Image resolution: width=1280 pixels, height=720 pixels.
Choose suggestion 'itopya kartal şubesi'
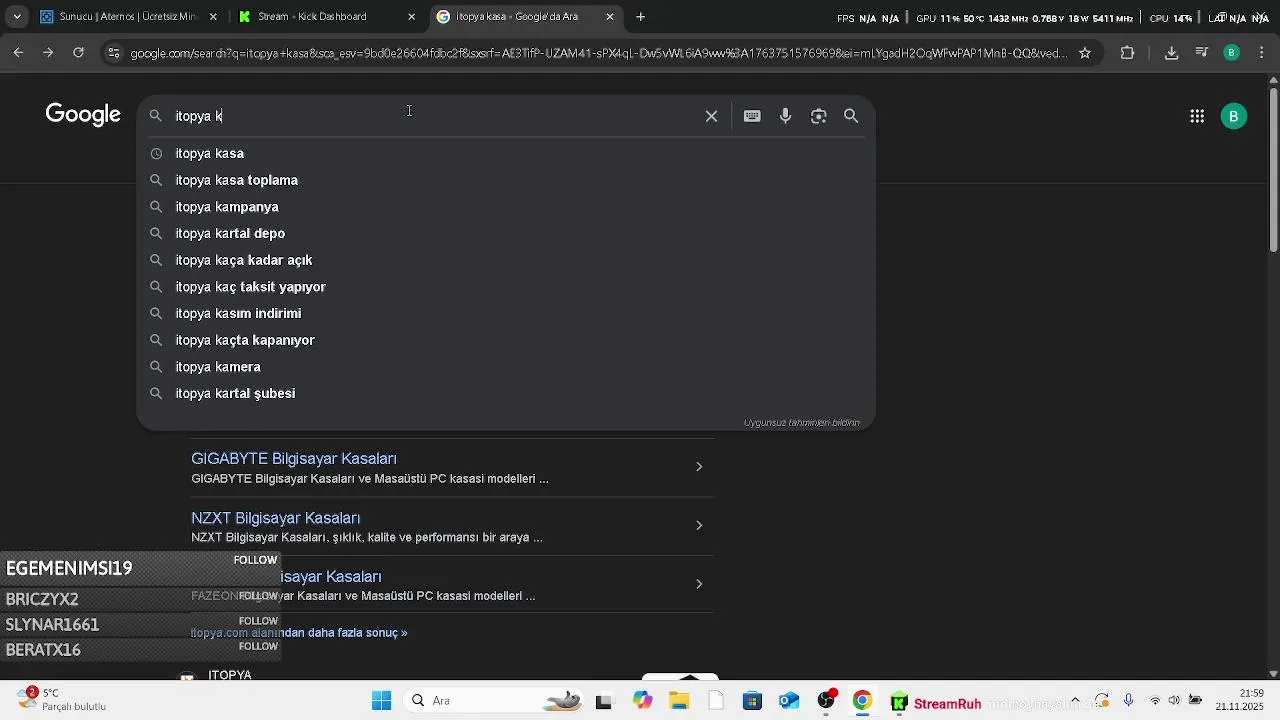506,393
